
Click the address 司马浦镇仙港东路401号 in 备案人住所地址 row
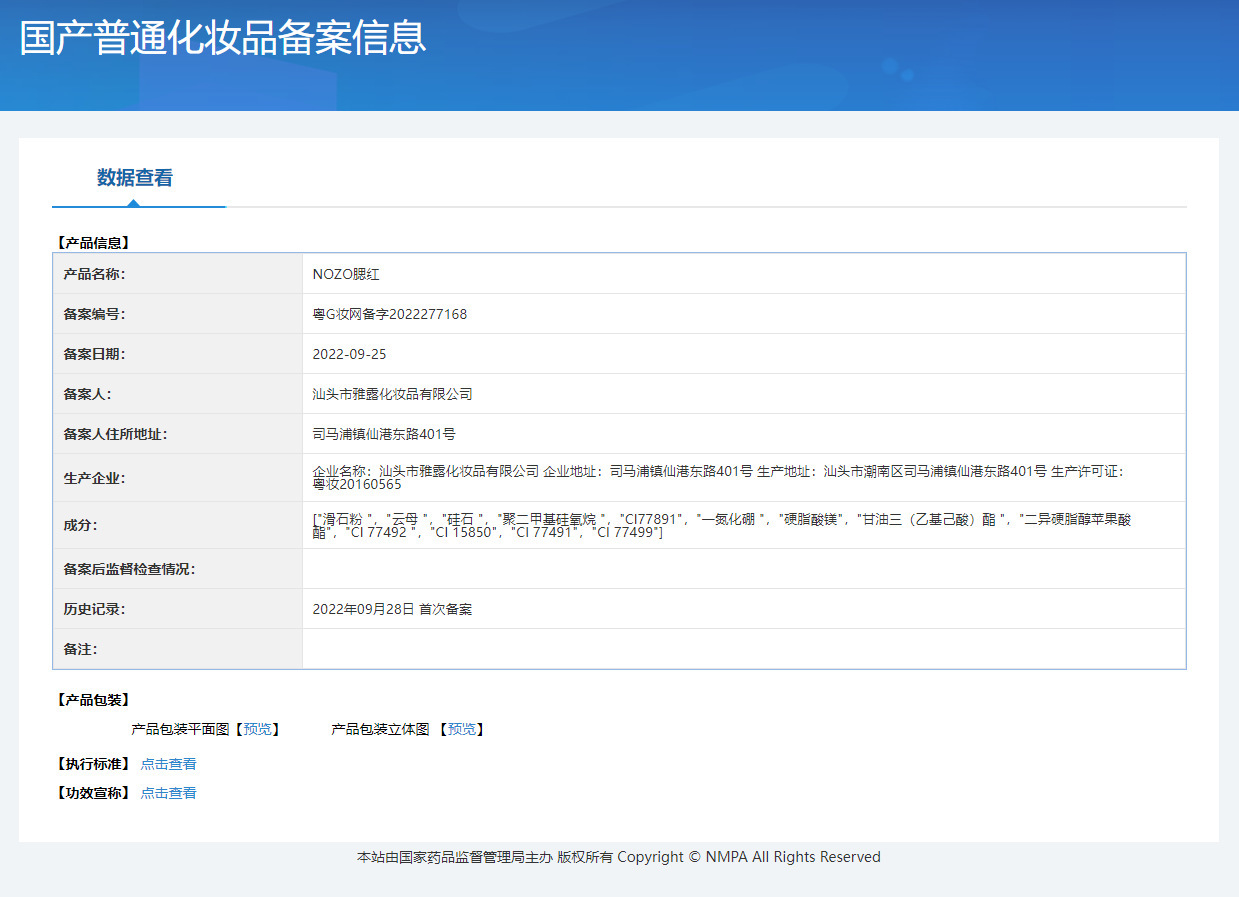(384, 434)
